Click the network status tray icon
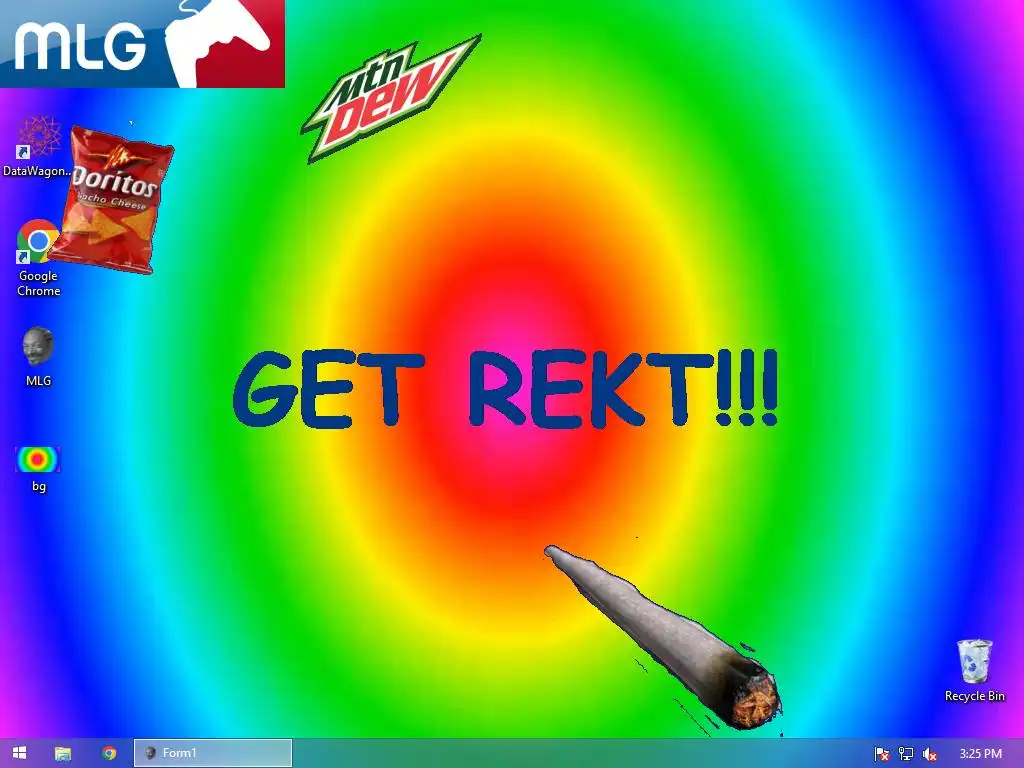1024x768 pixels. 906,754
